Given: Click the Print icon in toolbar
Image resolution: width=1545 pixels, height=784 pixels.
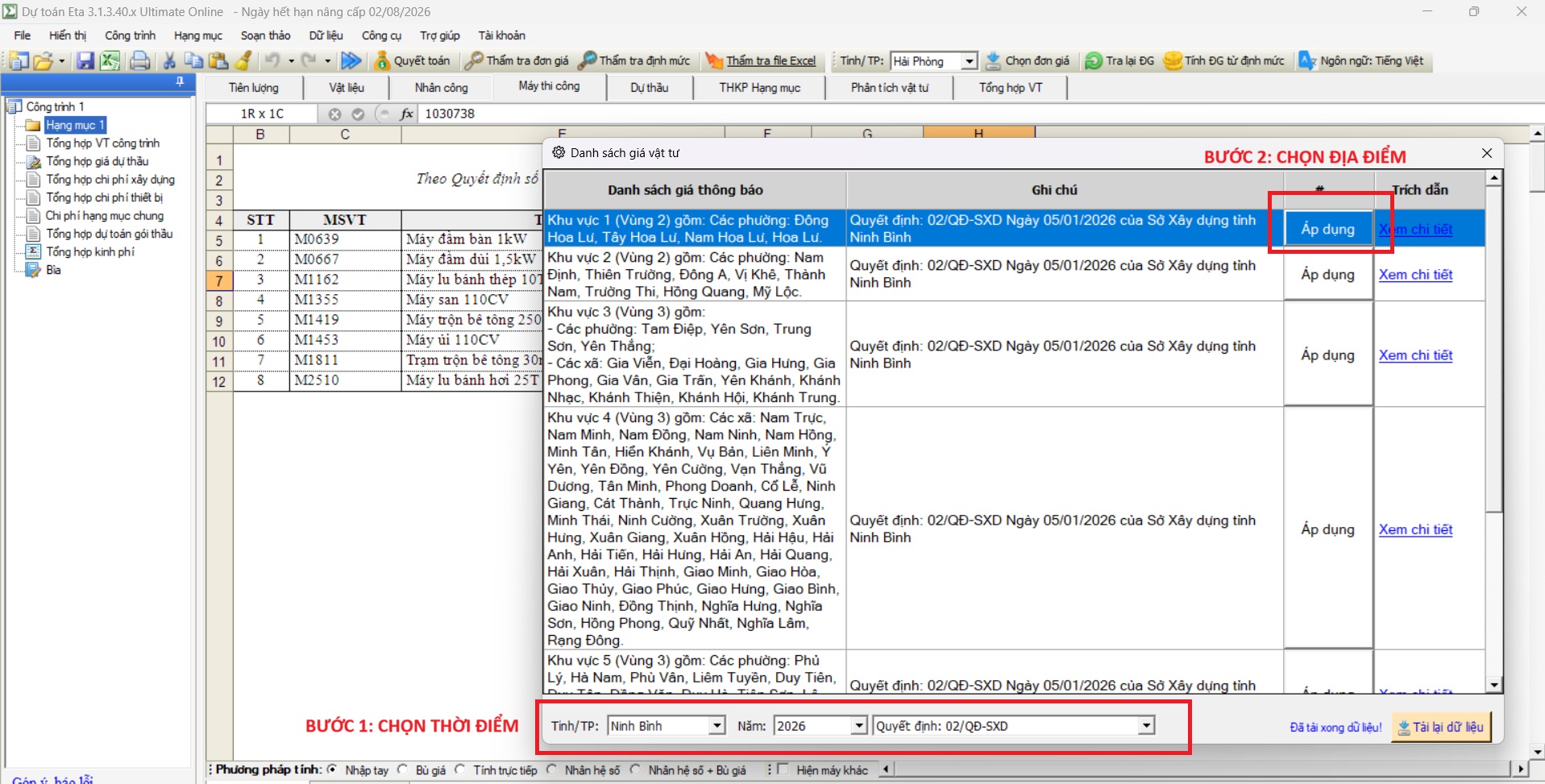Looking at the screenshot, I should point(140,61).
